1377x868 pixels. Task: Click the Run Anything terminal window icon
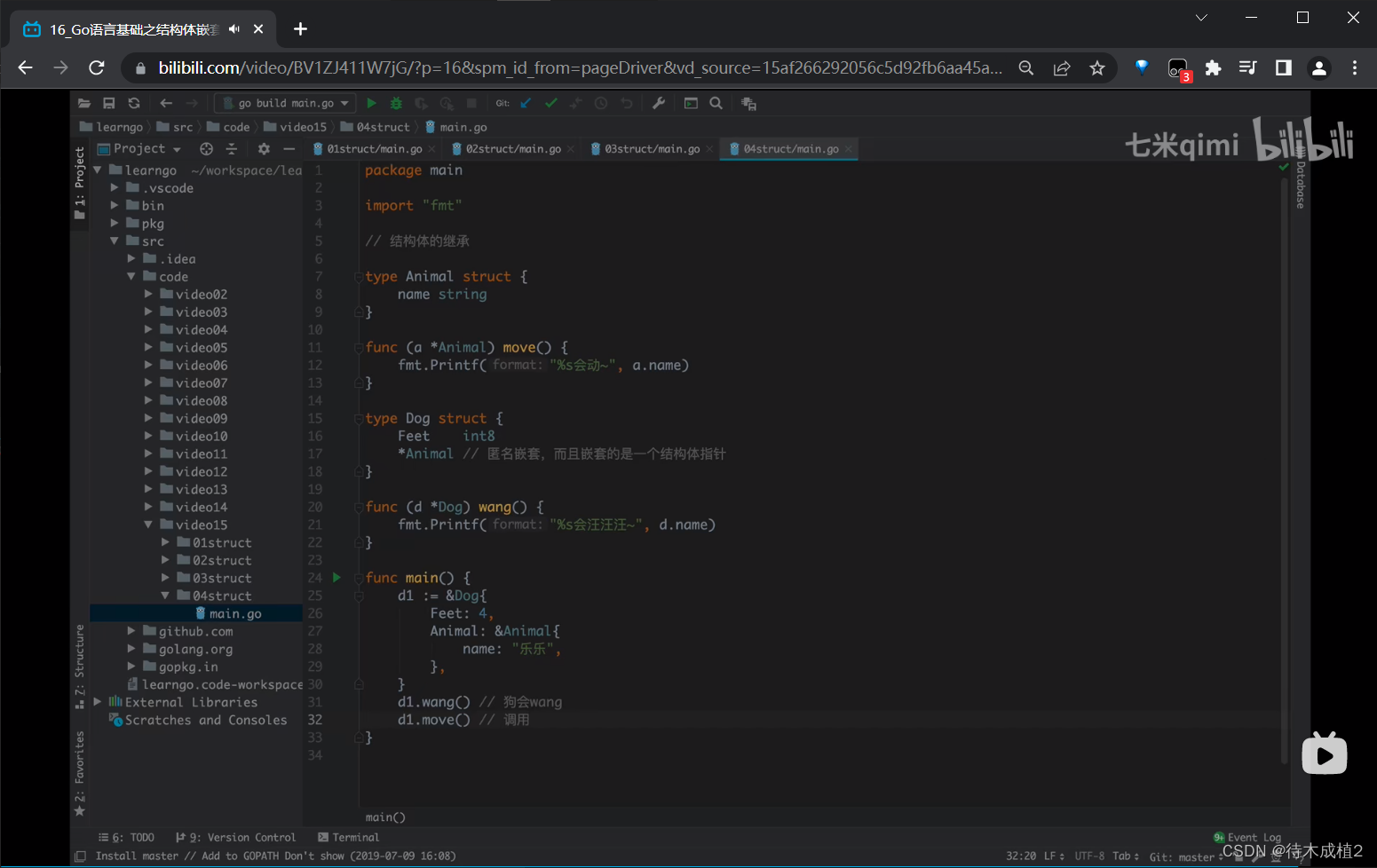691,103
